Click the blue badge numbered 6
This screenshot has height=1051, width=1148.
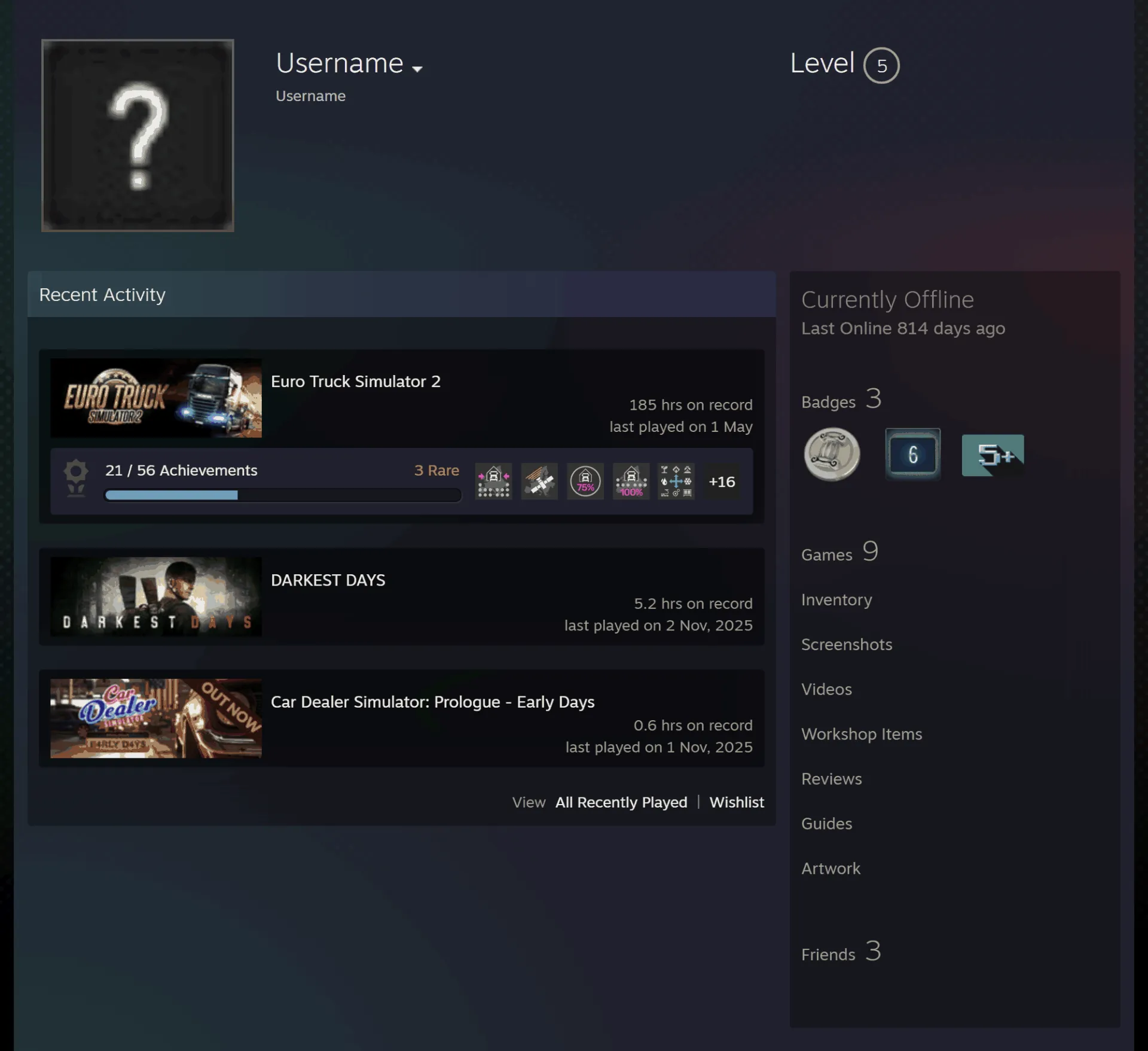pos(912,455)
